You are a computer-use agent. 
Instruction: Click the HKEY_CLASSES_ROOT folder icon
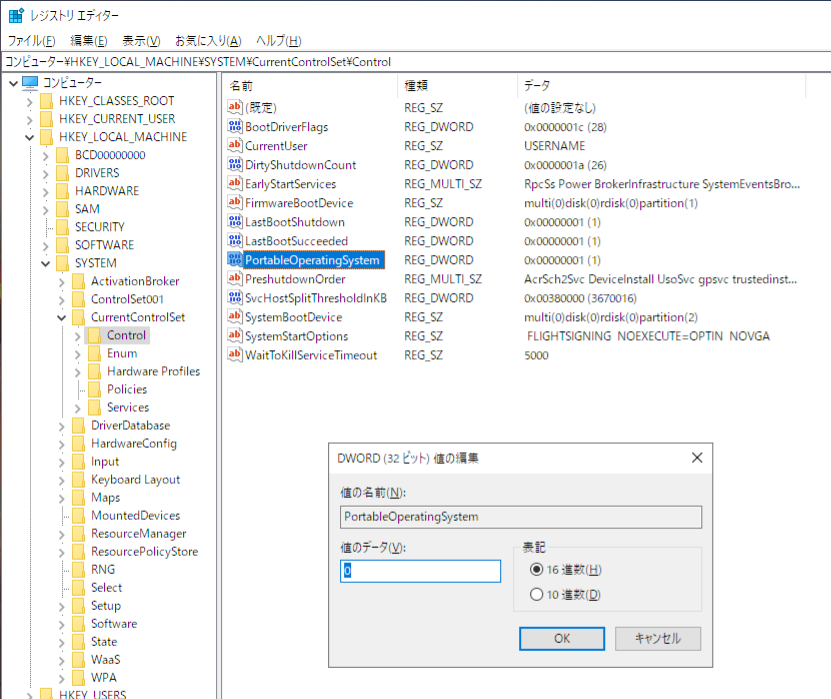coord(47,101)
